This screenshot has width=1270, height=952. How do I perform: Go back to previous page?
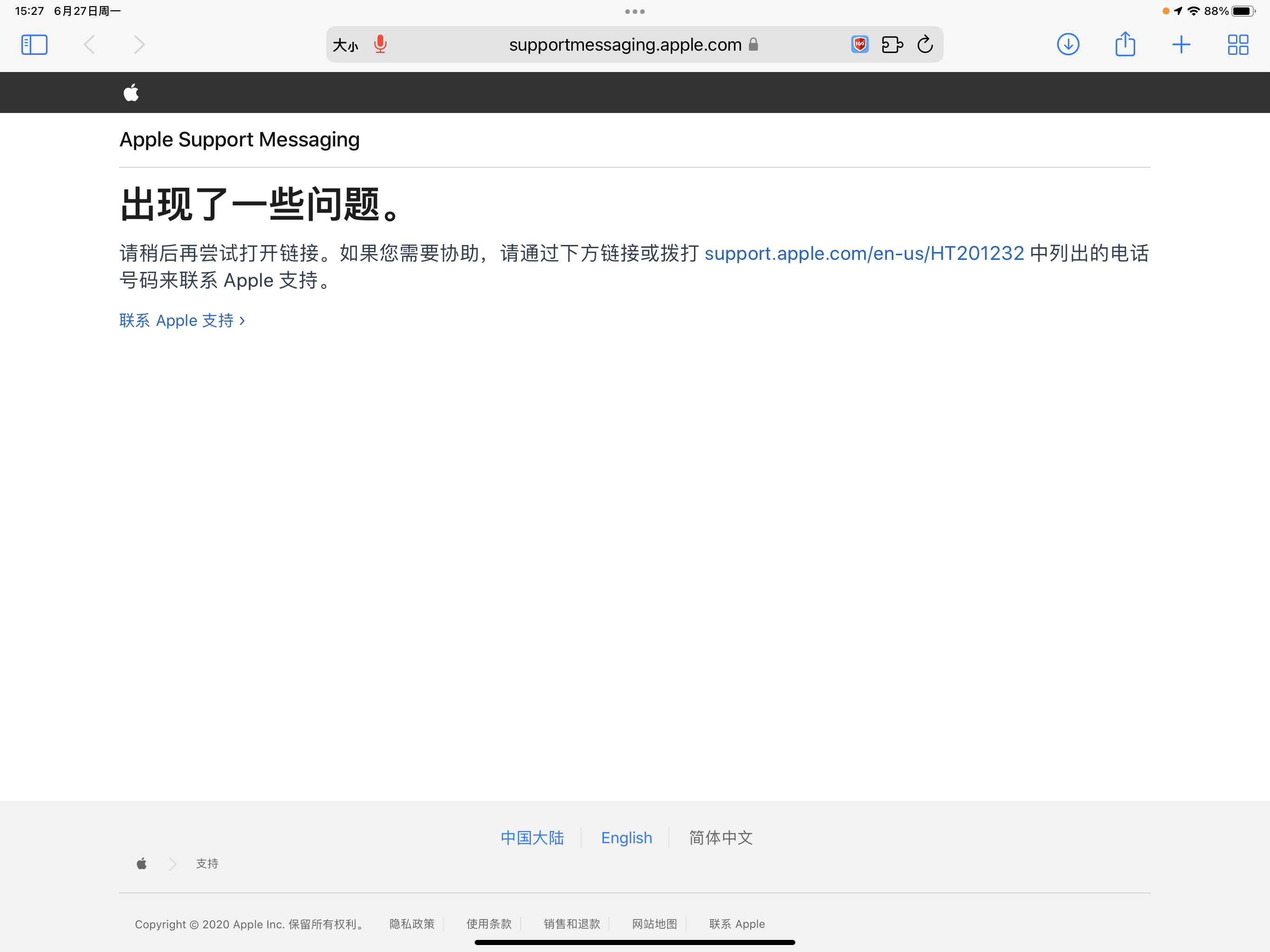[89, 45]
